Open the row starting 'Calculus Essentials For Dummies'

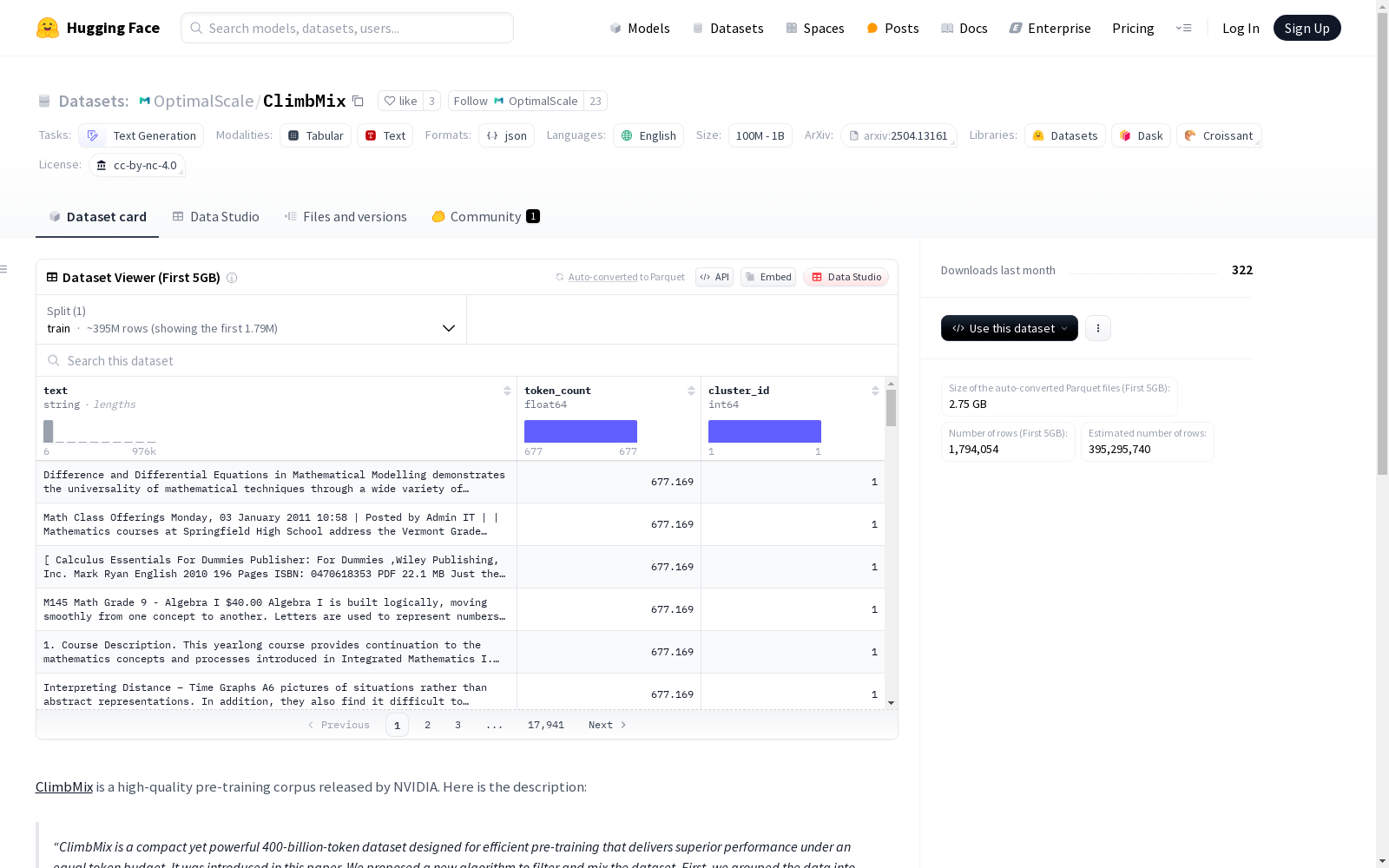460,567
